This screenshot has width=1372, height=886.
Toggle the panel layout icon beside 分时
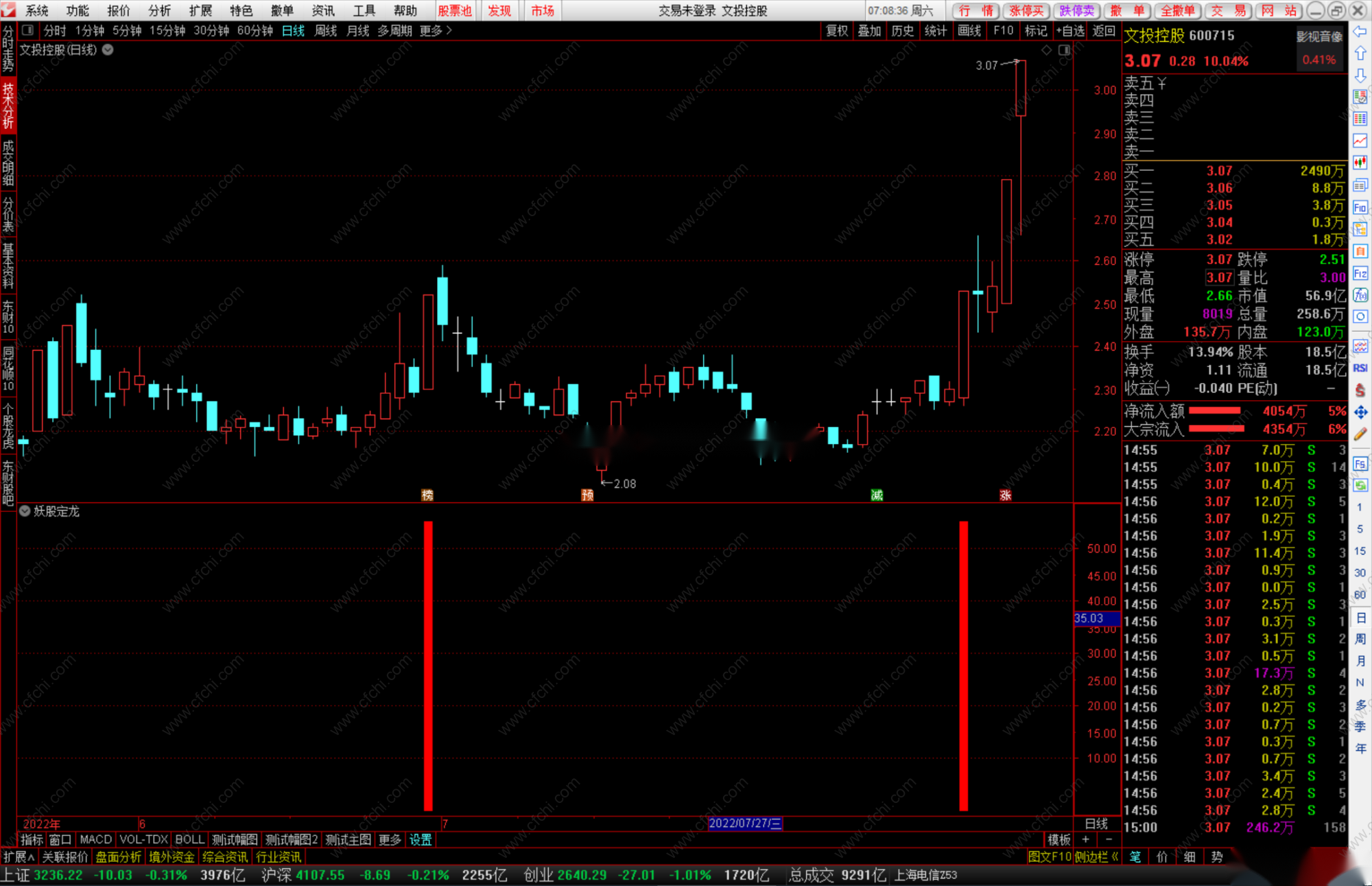[27, 30]
